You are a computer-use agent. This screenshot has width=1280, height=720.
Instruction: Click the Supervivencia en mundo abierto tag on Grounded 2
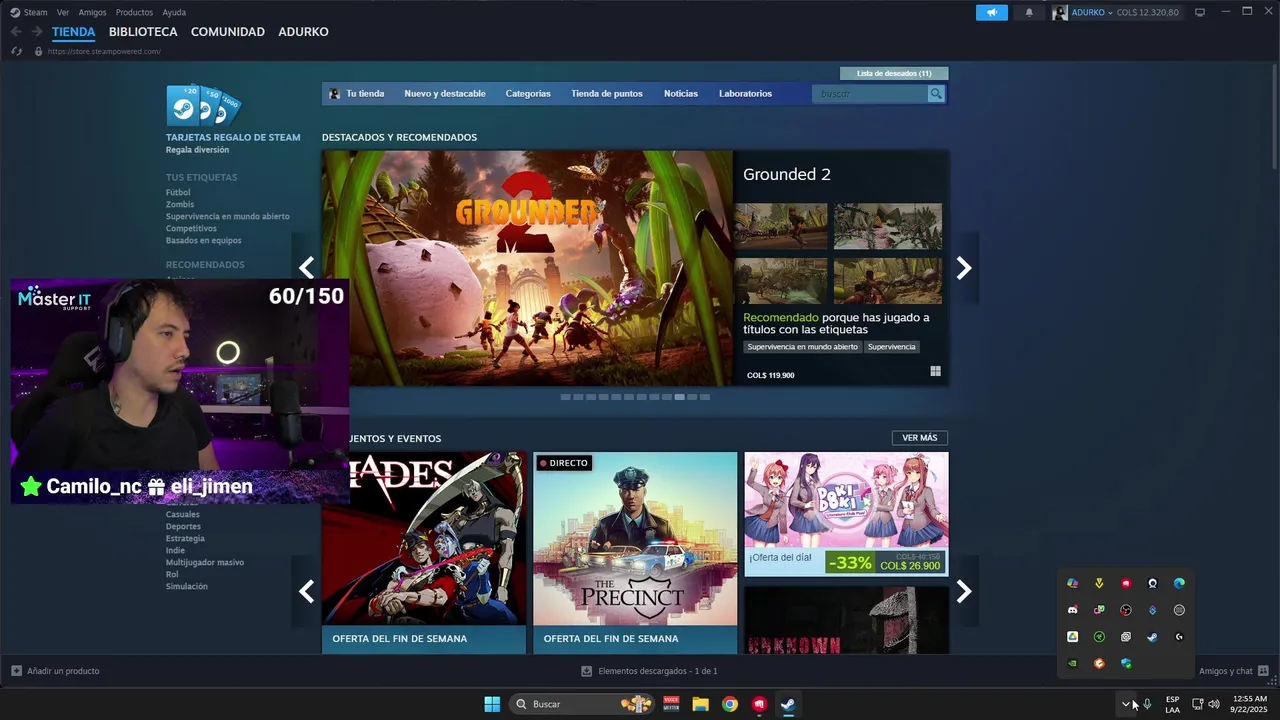802,347
